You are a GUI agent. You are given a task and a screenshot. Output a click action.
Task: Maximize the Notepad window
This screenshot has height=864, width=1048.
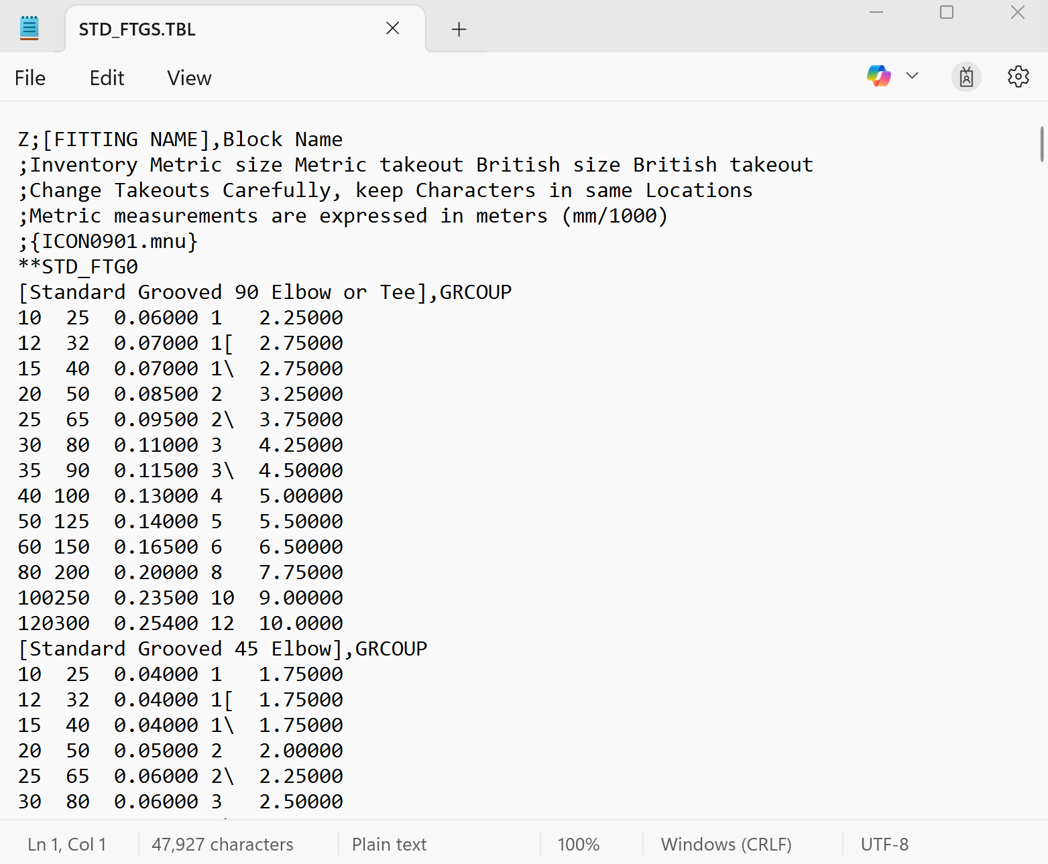pyautogui.click(x=946, y=12)
